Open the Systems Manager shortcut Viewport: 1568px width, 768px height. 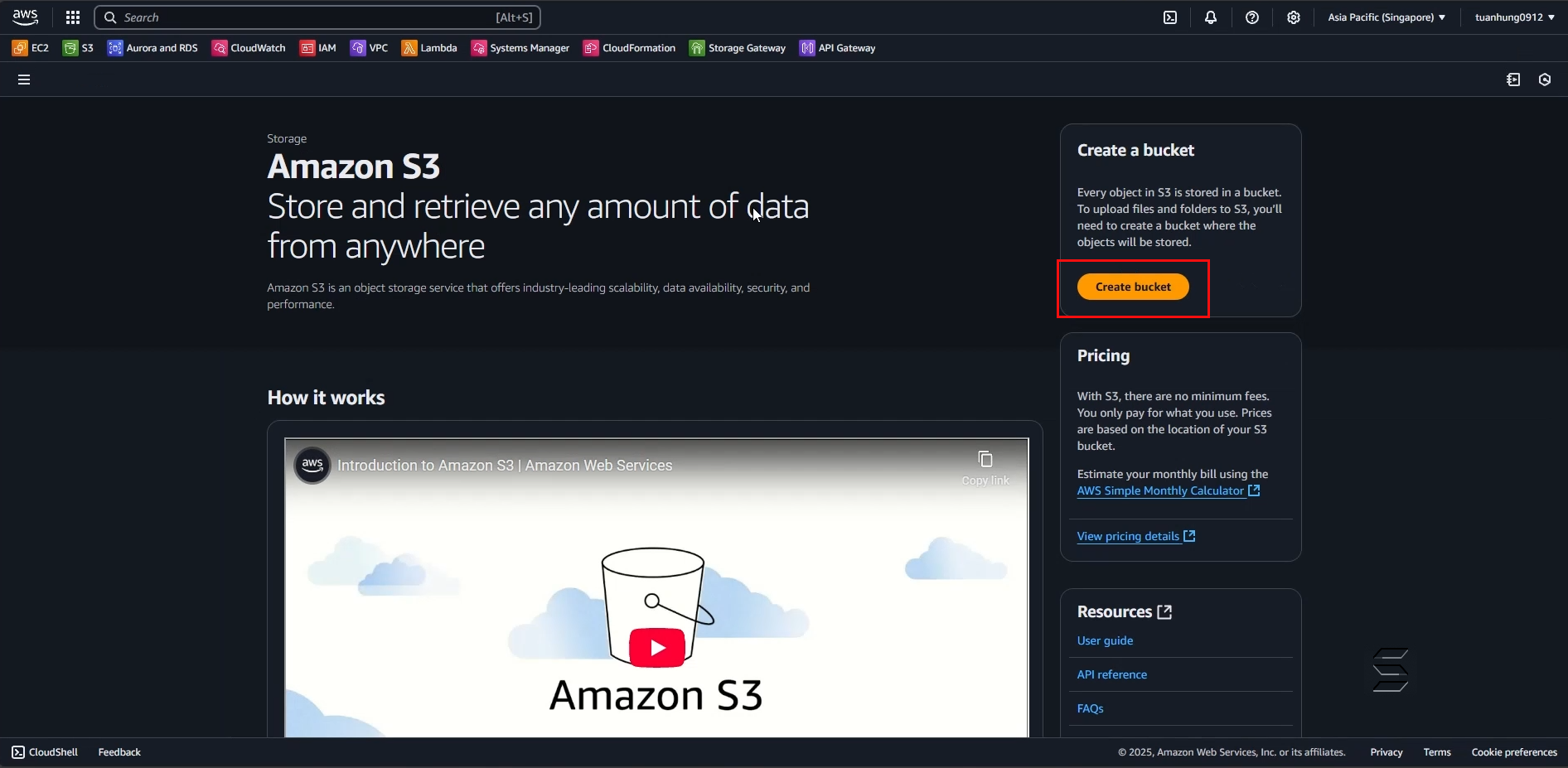coord(520,48)
